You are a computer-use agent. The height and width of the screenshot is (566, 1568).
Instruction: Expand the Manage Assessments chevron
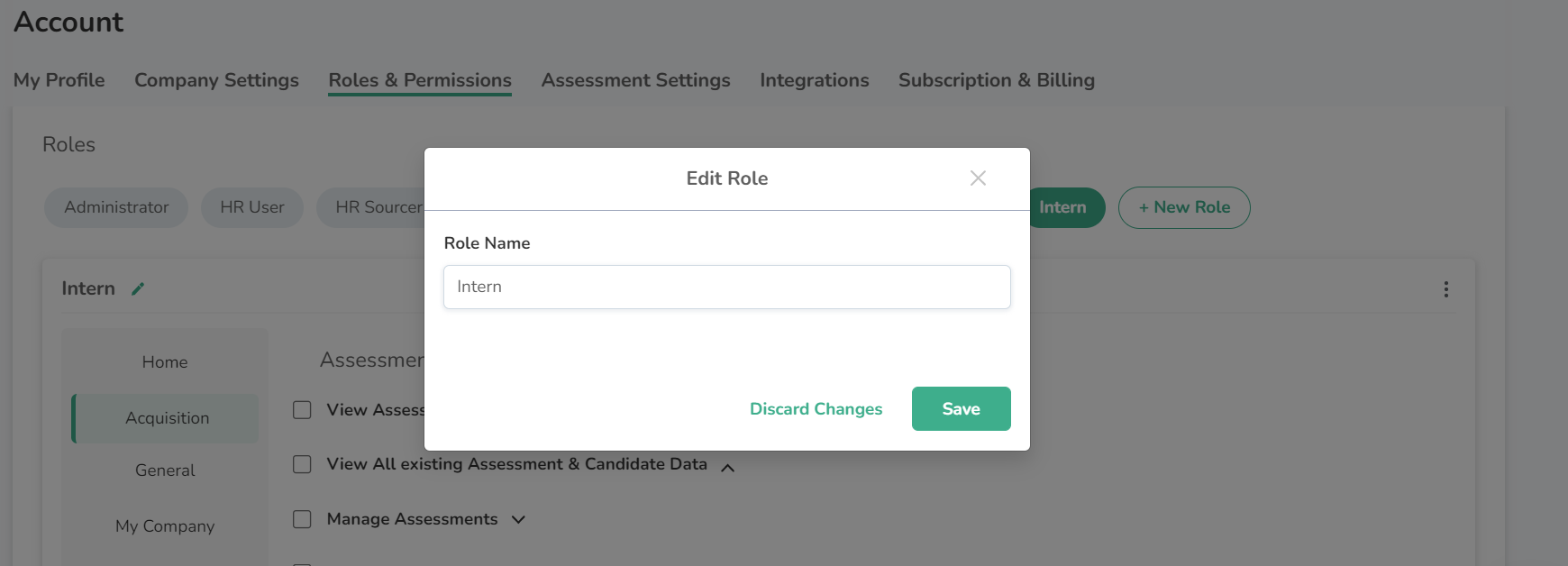518,520
